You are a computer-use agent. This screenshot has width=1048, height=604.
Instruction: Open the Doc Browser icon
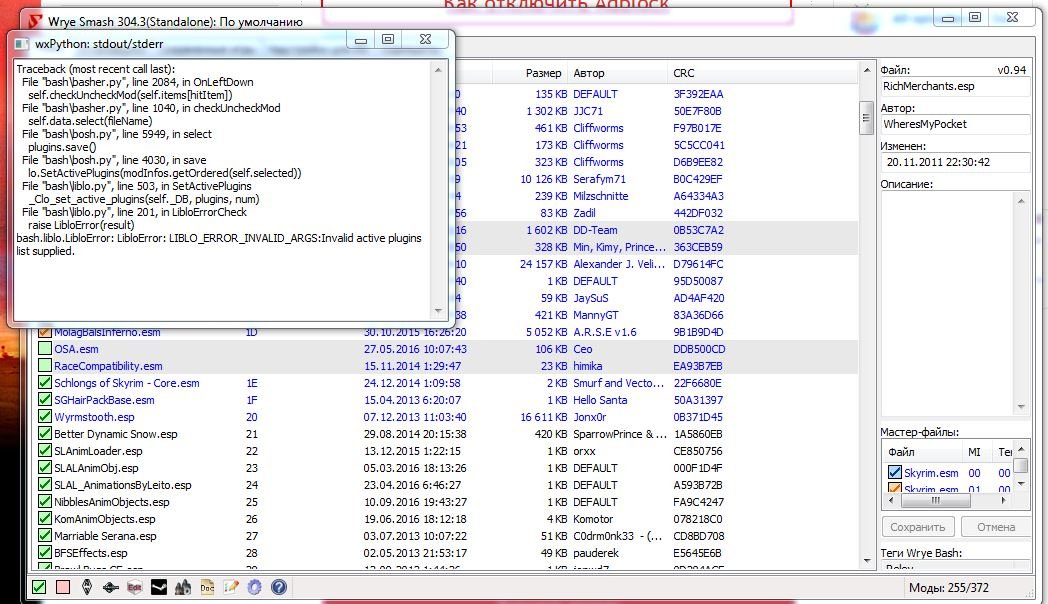tap(207, 588)
